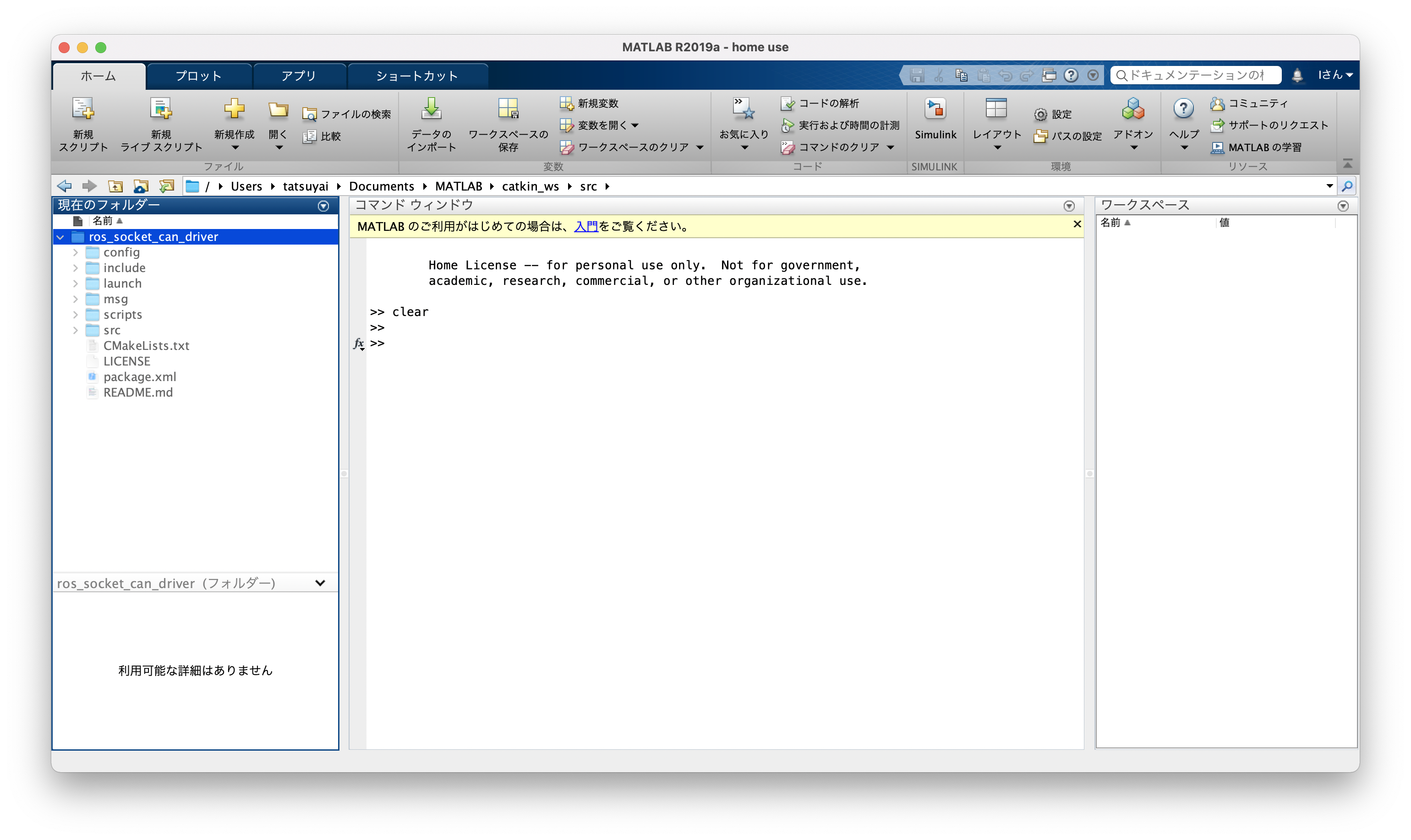Expand the src folder in tree

pyautogui.click(x=76, y=331)
